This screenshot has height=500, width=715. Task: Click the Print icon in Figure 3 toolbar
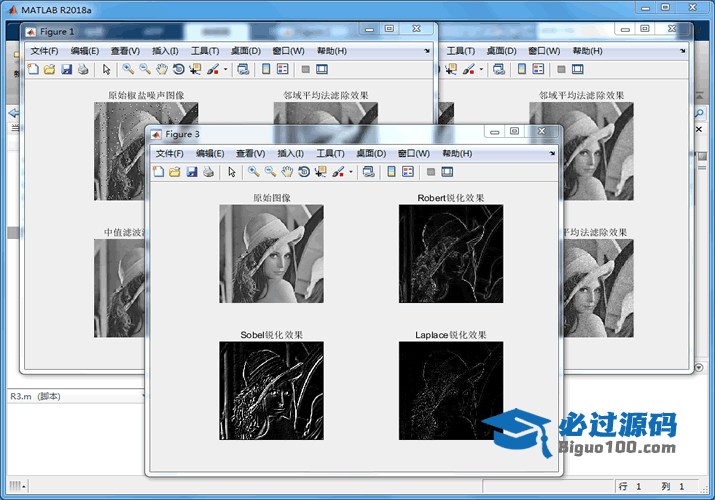coord(208,172)
